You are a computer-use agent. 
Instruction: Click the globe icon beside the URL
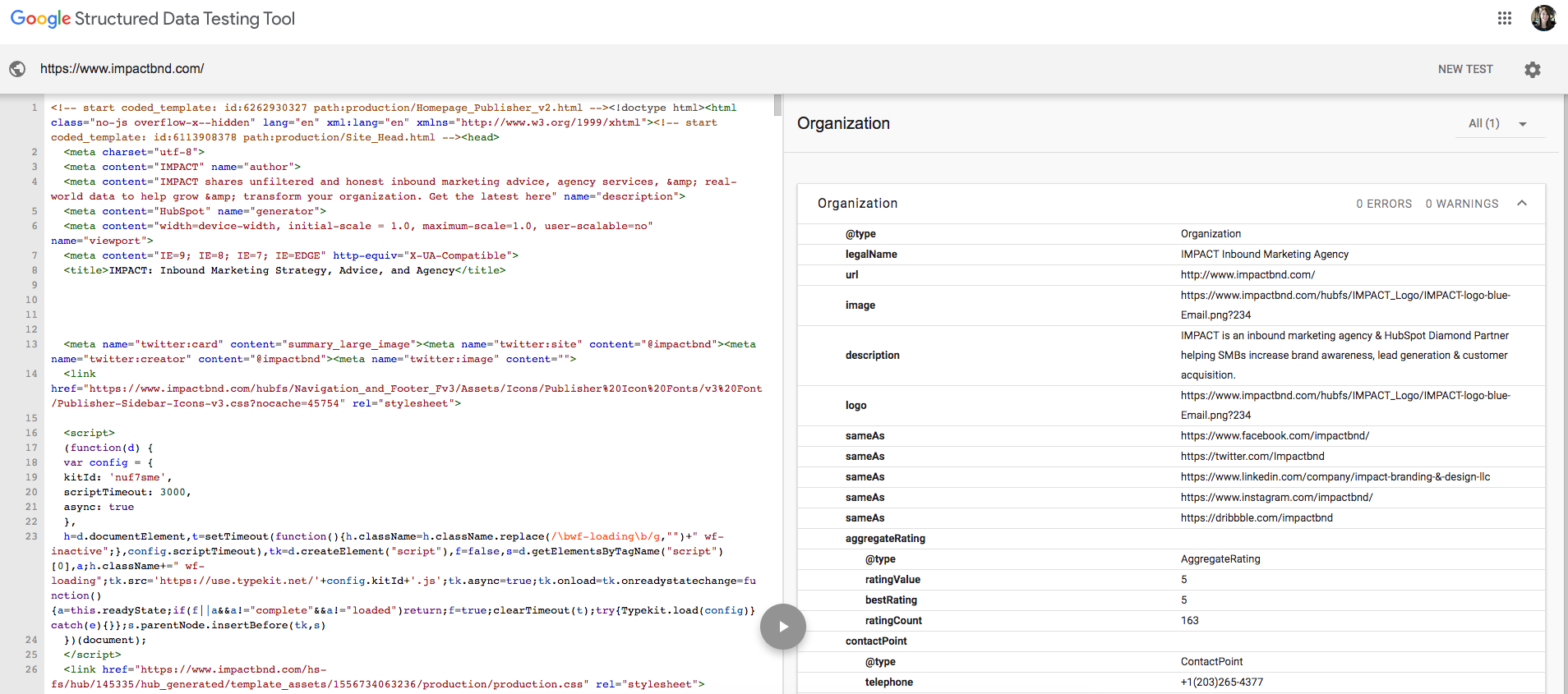pyautogui.click(x=17, y=69)
